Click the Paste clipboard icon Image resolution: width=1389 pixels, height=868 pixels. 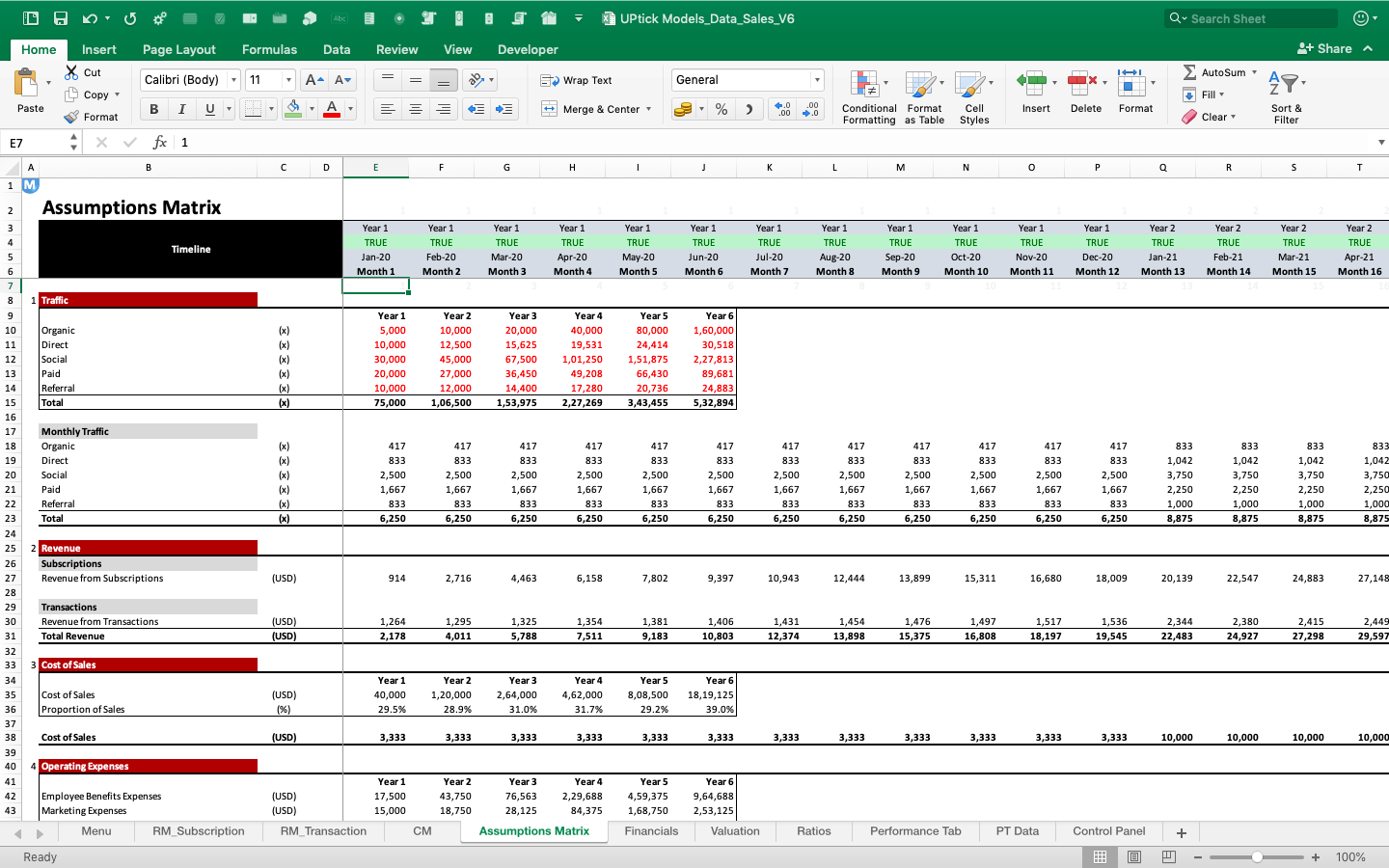pos(26,83)
